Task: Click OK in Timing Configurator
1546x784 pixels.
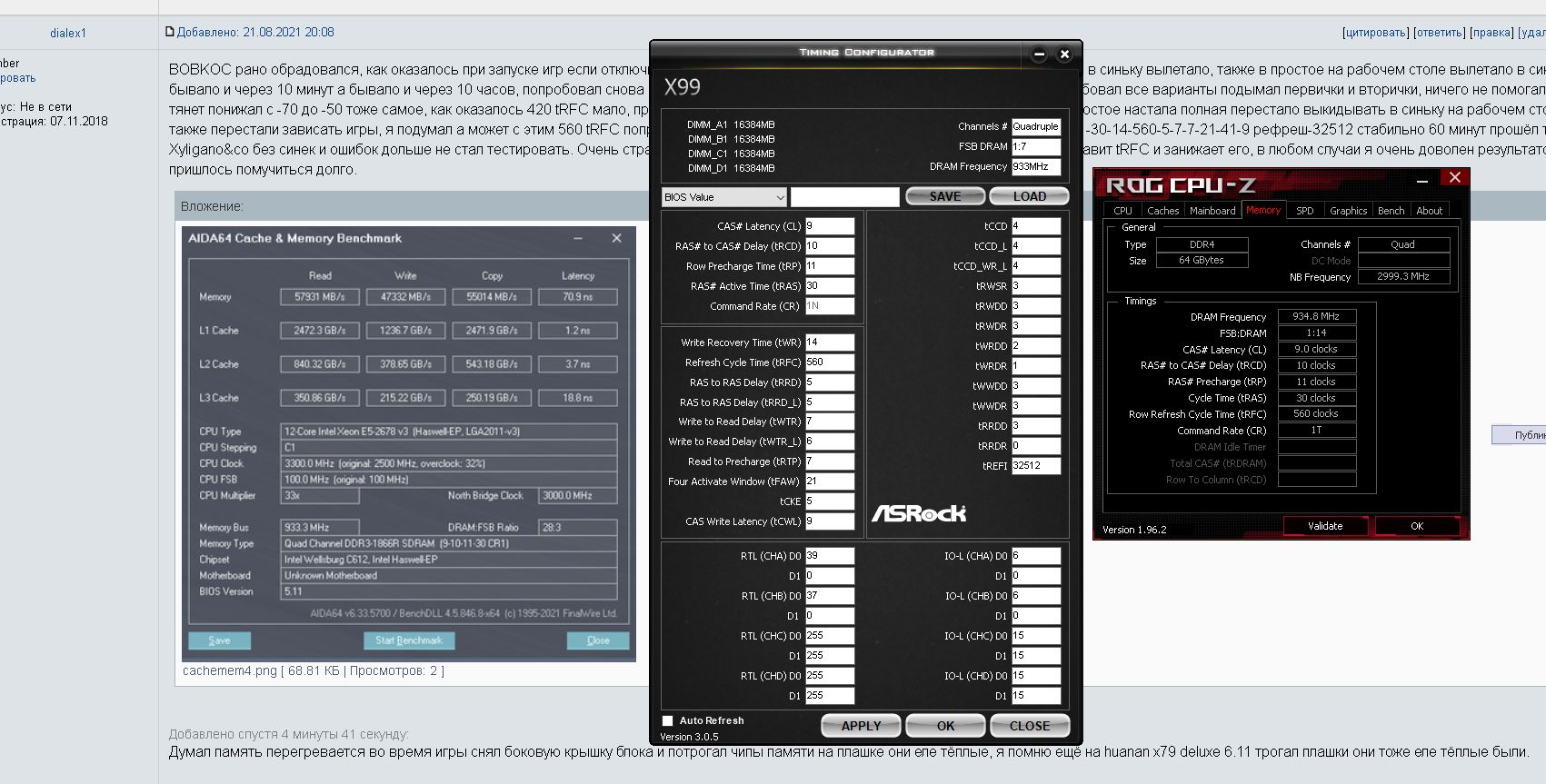Action: [x=945, y=726]
